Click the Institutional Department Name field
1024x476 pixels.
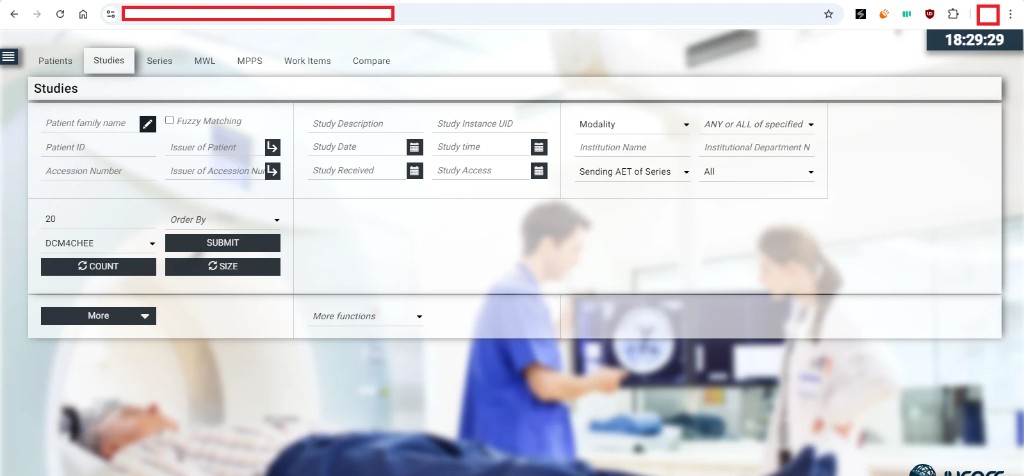click(x=758, y=148)
